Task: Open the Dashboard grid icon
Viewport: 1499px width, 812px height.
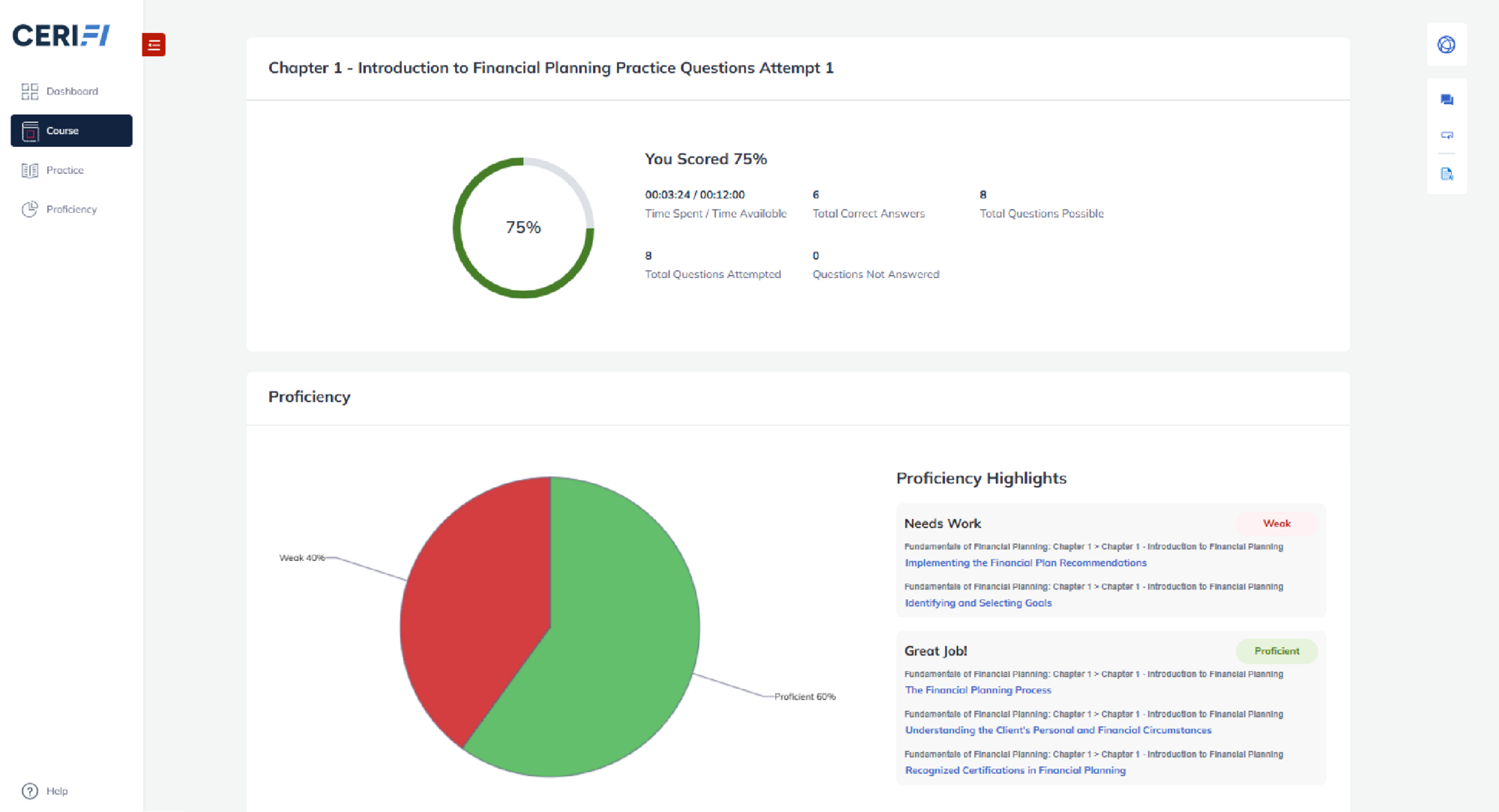Action: click(30, 91)
